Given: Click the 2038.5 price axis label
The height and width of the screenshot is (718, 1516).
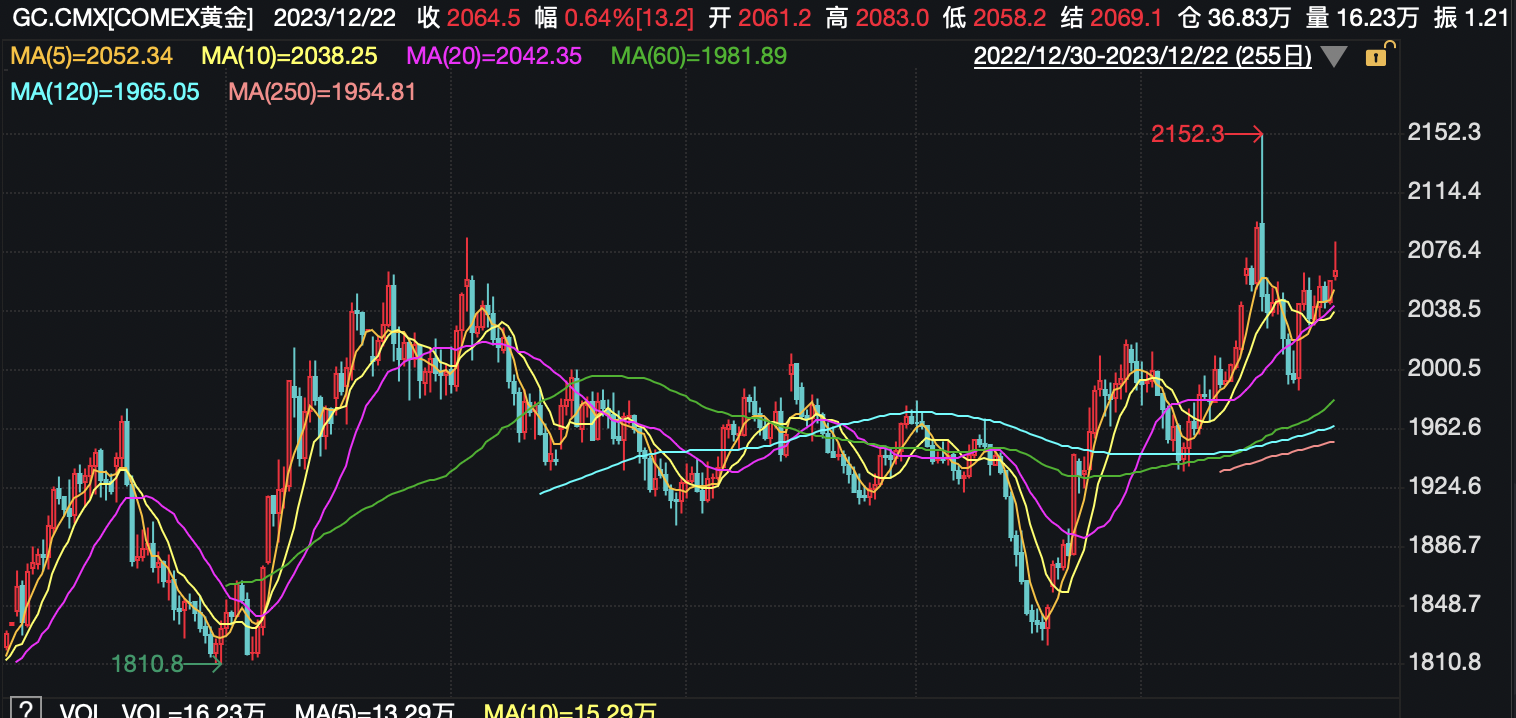Looking at the screenshot, I should pyautogui.click(x=1443, y=309).
